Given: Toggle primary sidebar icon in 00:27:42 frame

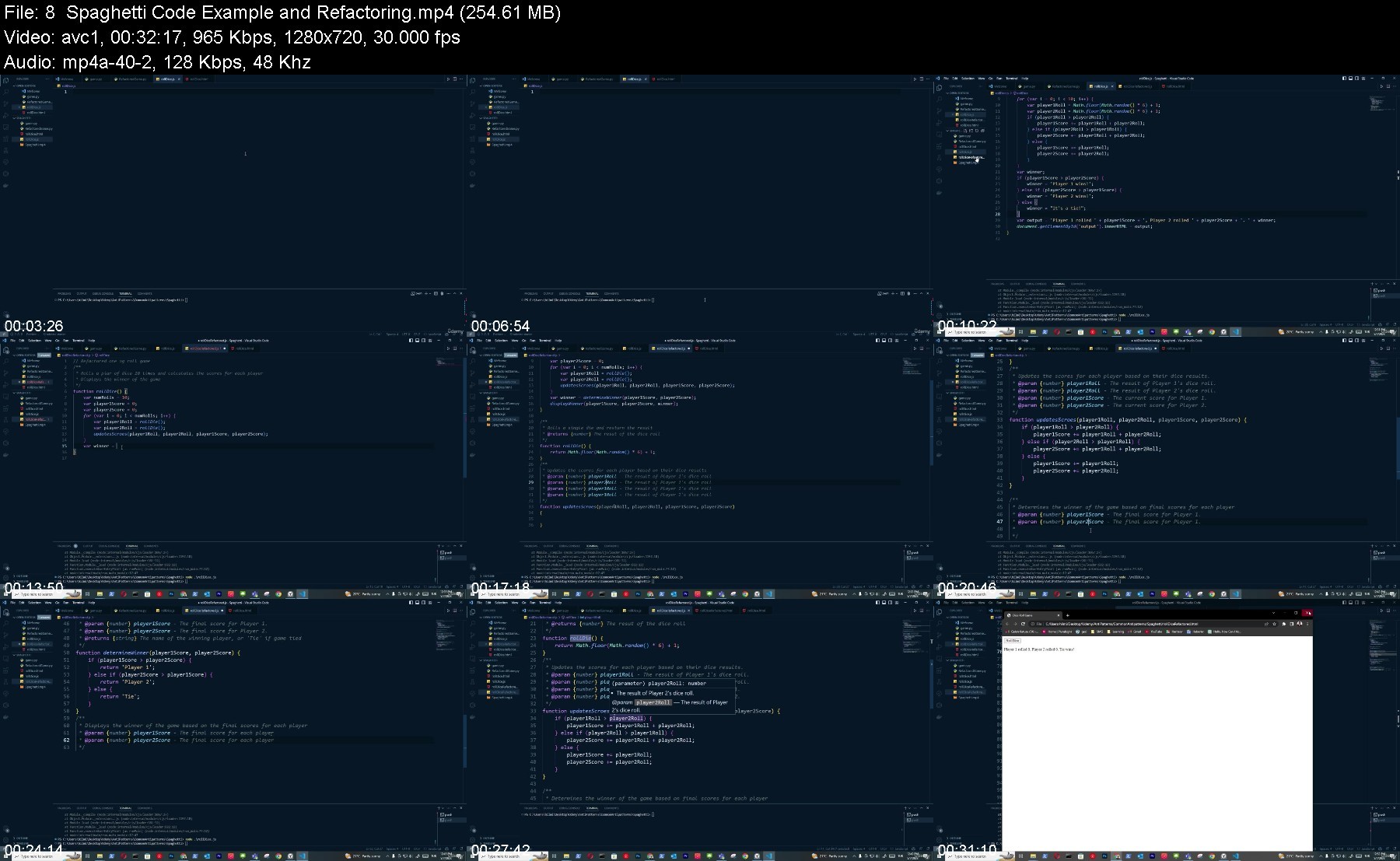Looking at the screenshot, I should 877,603.
